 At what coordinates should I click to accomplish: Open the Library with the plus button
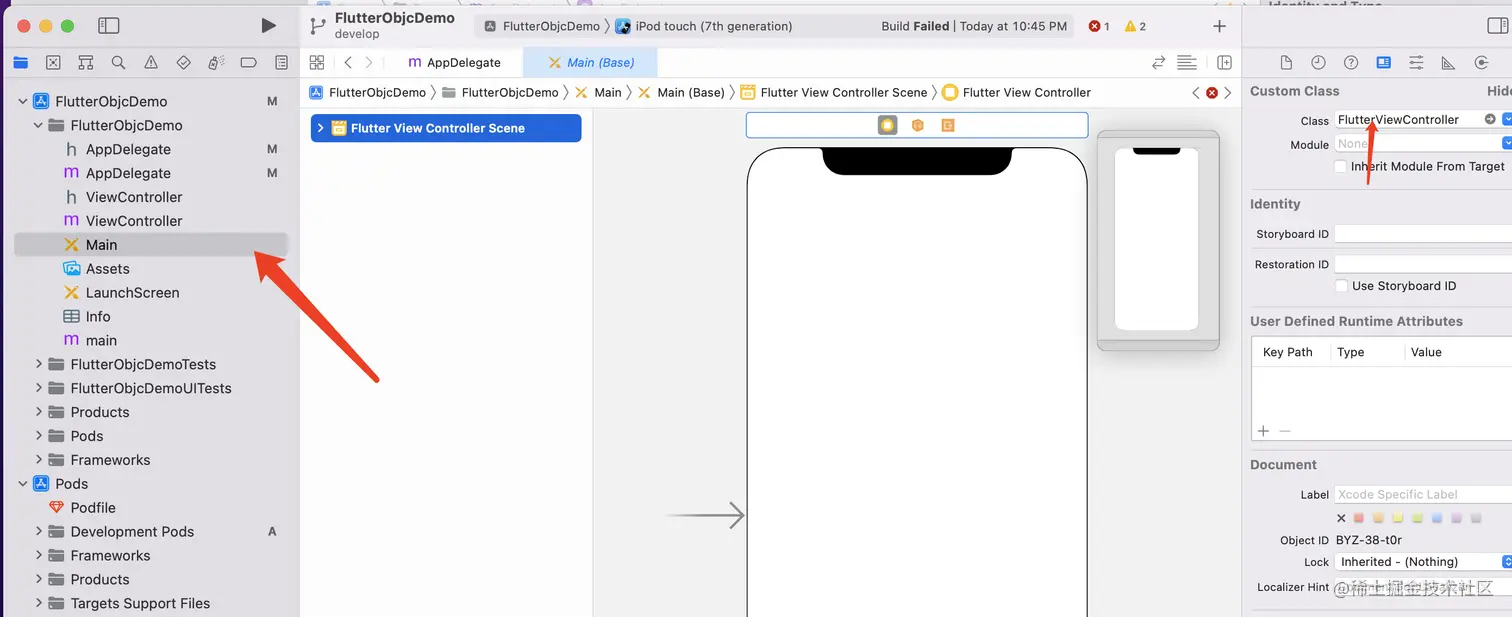pos(1219,26)
